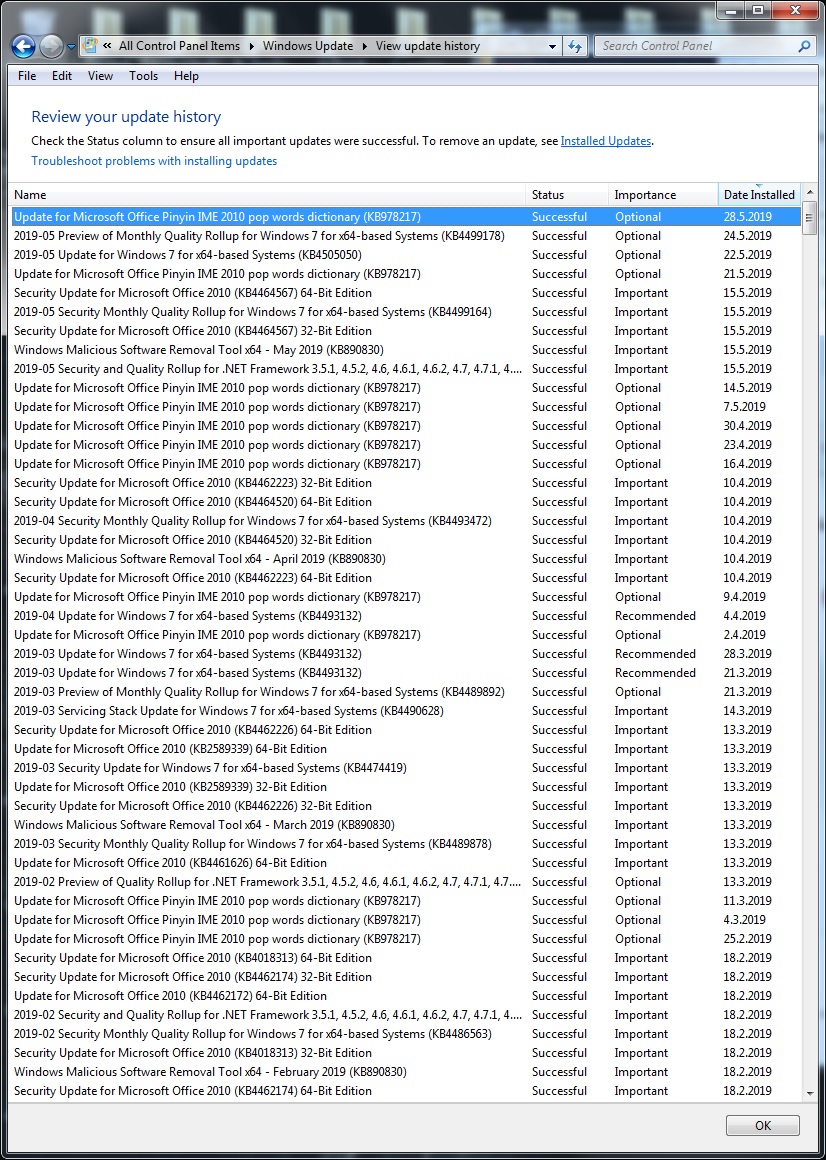Select KB4499164 Security Monthly Quality Rollup row
Screen dimensions: 826x1160
[x=405, y=311]
